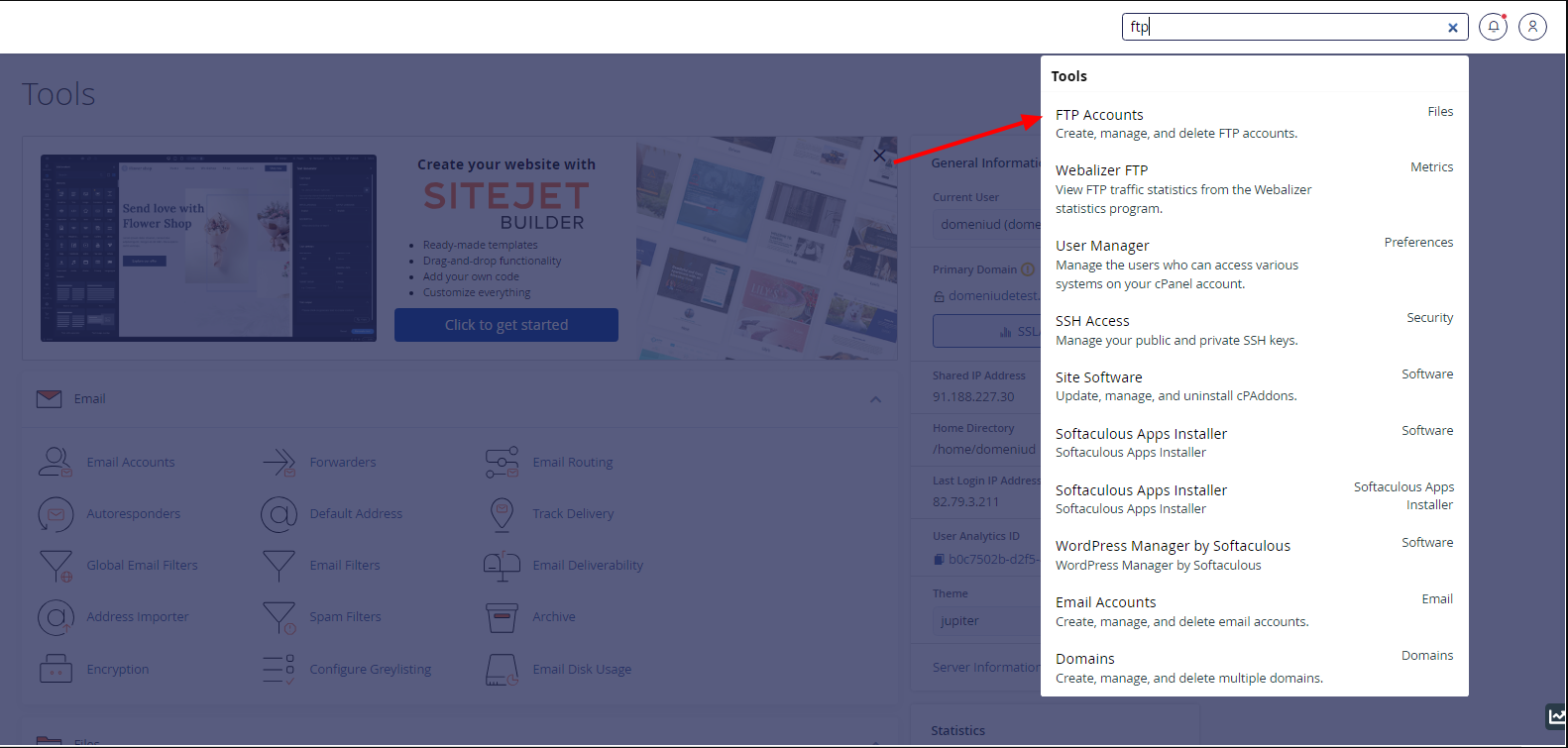1568x748 pixels.
Task: Clear the search field with the X icon
Action: (x=1452, y=28)
